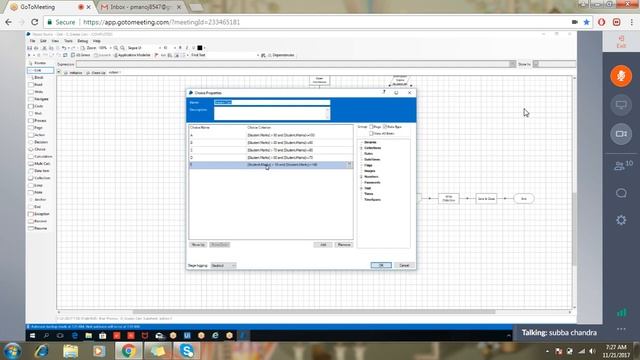The image size is (640, 360).
Task: Click the Remove choice button
Action: tap(344, 244)
